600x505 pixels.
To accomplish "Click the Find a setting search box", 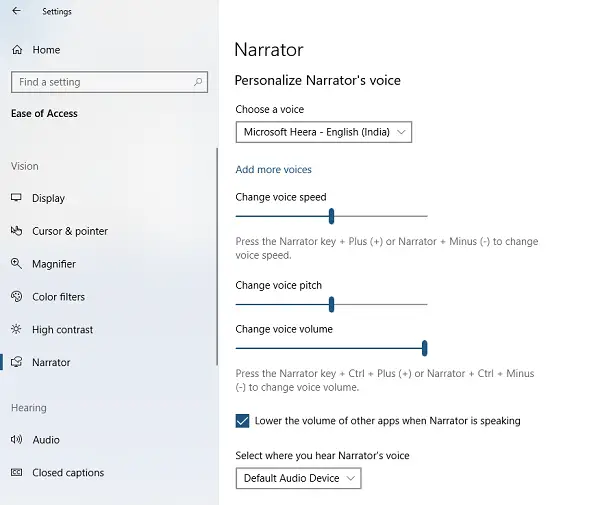I will pos(100,82).
